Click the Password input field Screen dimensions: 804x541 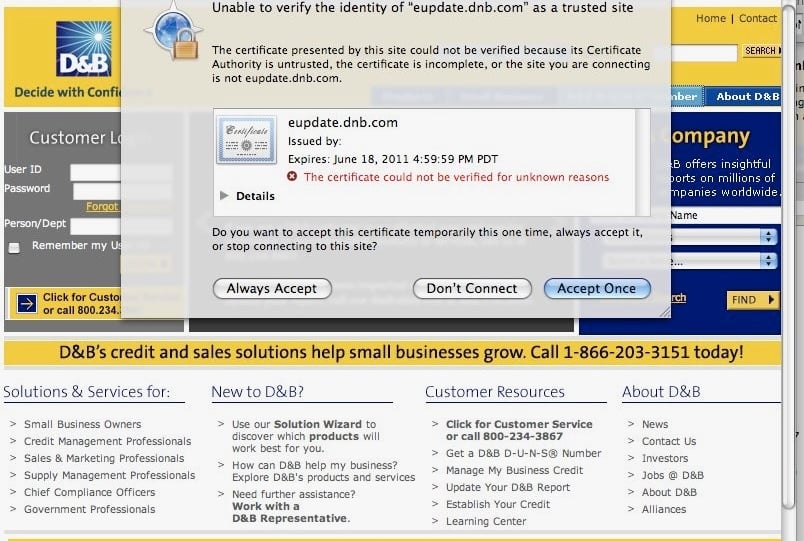96,192
